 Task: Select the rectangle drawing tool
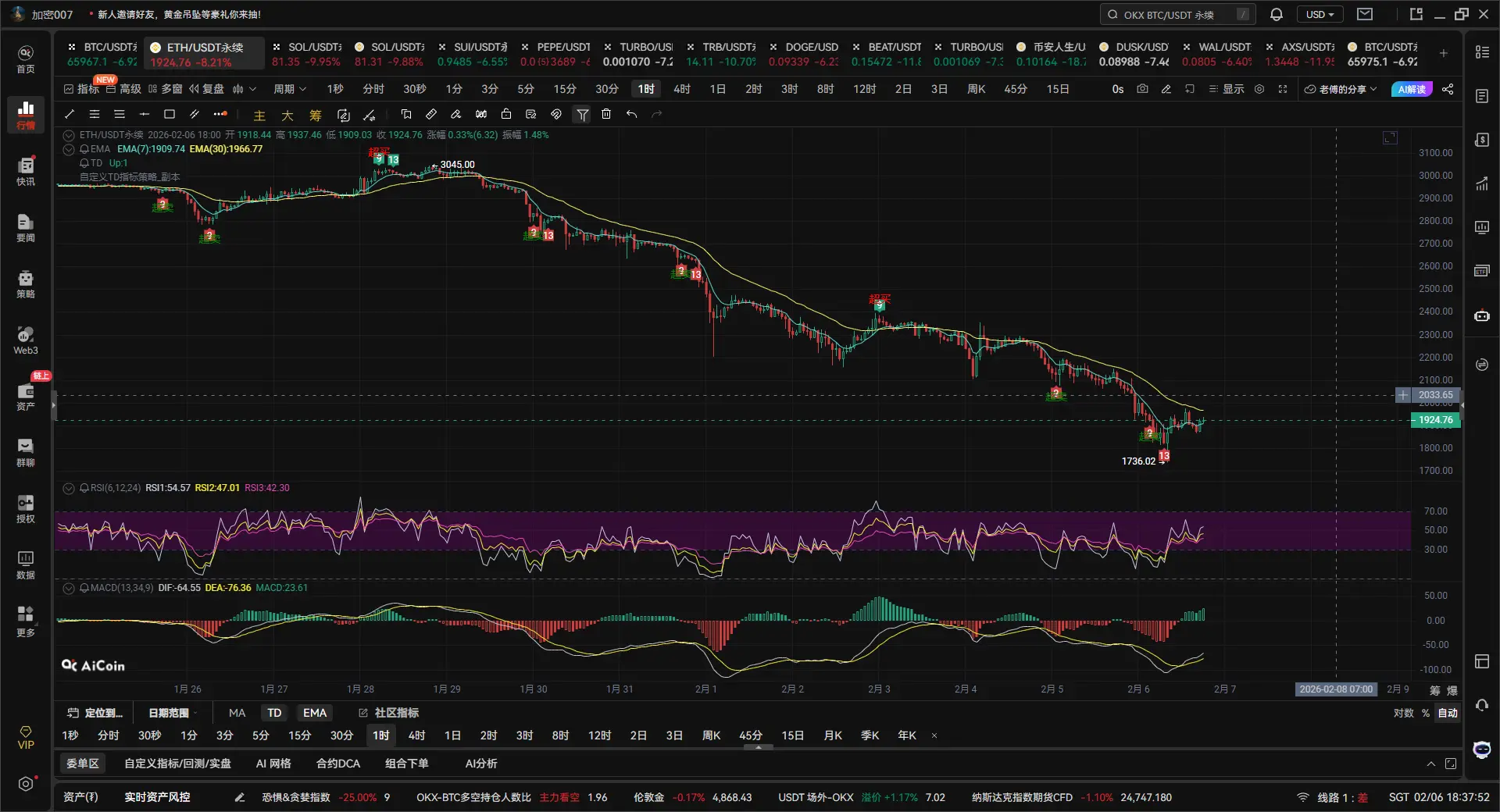point(170,114)
